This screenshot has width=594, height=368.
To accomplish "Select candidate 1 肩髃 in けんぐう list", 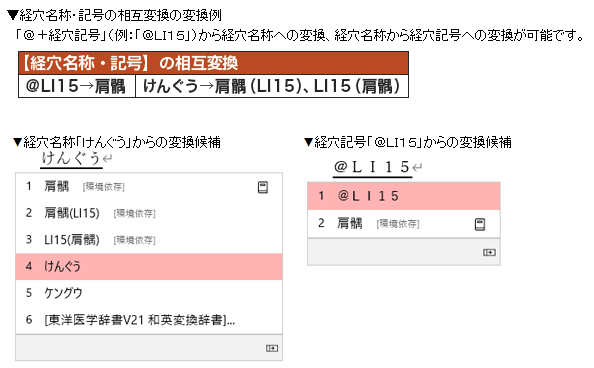I will coord(149,186).
